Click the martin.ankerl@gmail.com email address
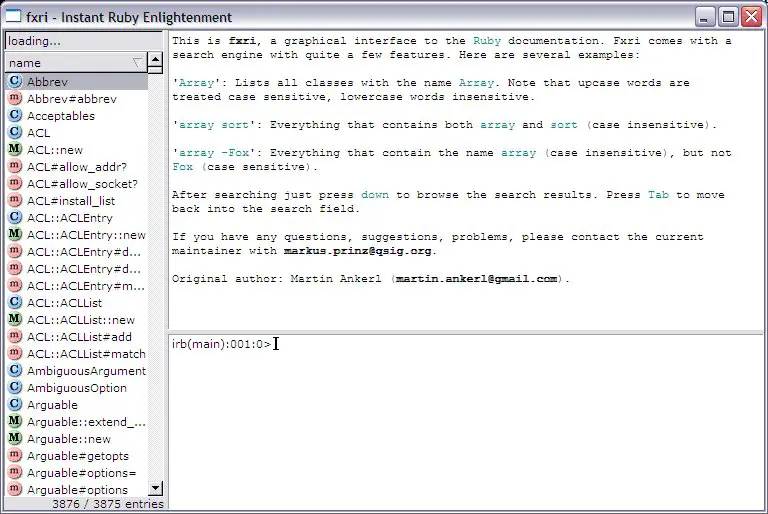The width and height of the screenshot is (768, 514). click(x=477, y=279)
